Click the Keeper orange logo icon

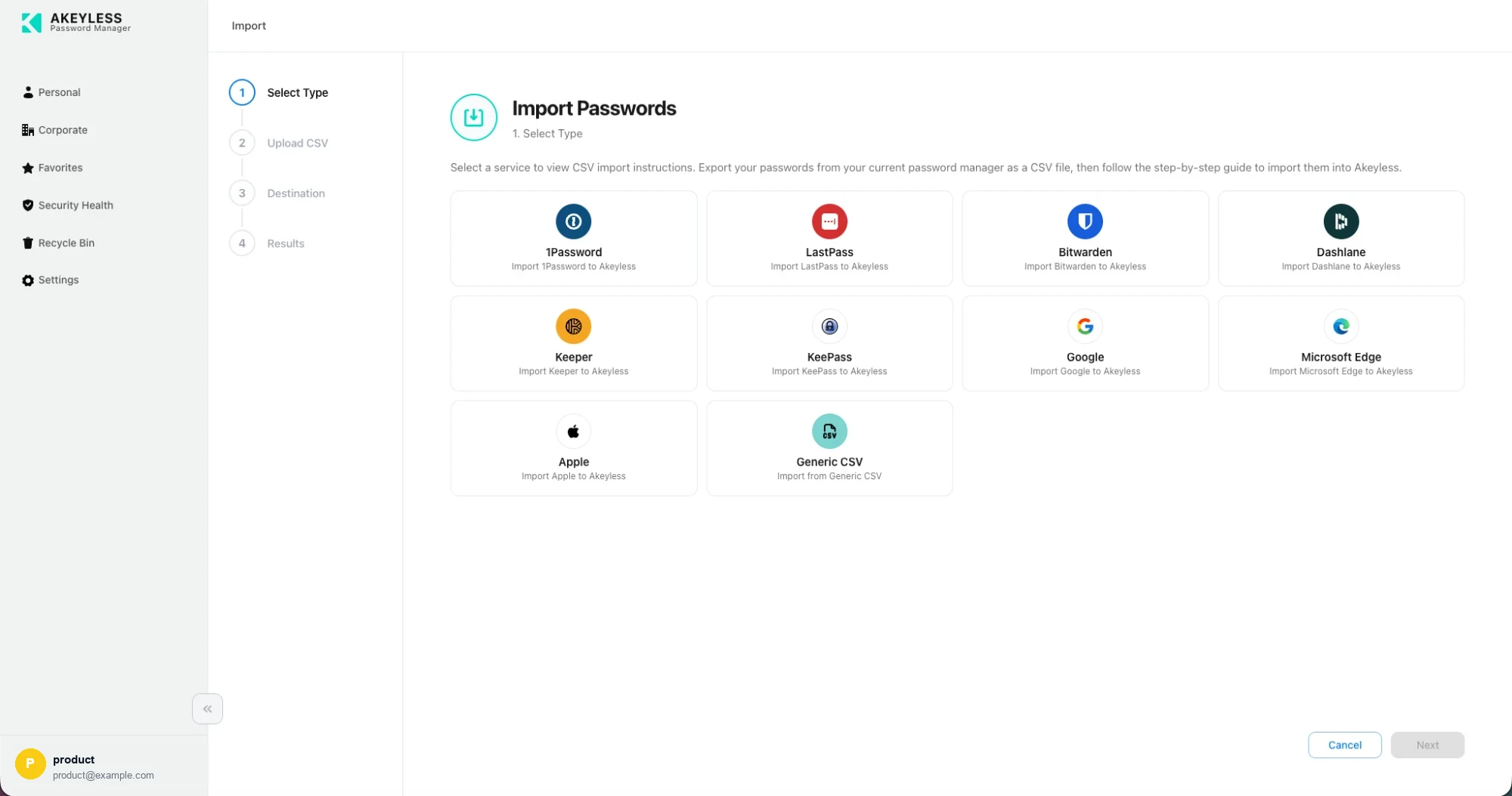click(x=573, y=327)
